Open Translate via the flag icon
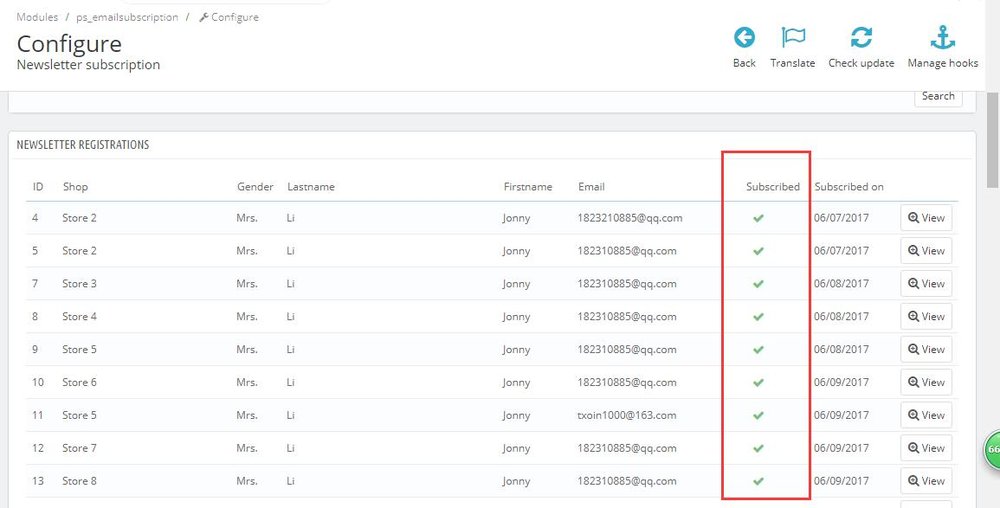Viewport: 1000px width, 508px height. coord(793,38)
